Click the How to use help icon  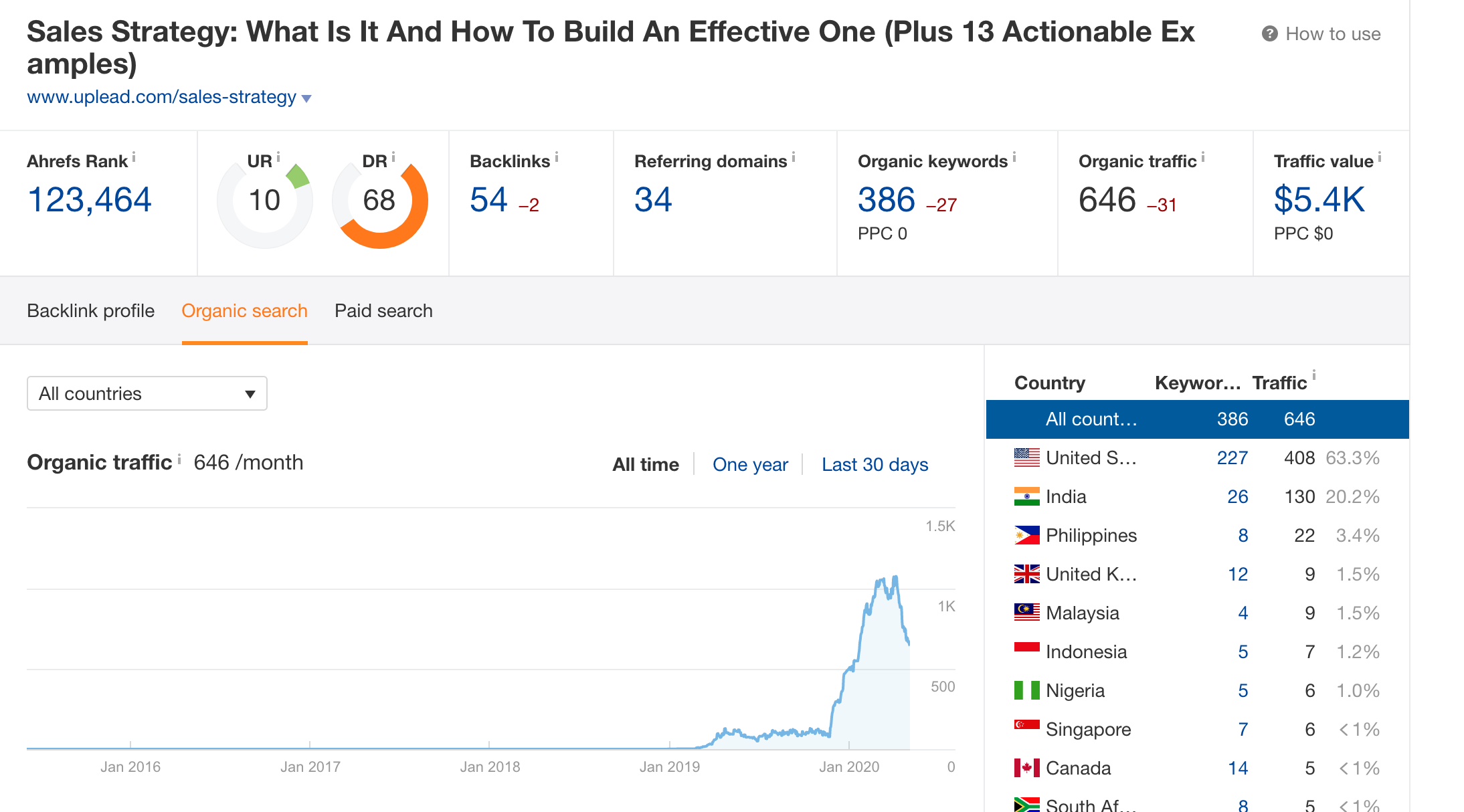pos(1269,34)
